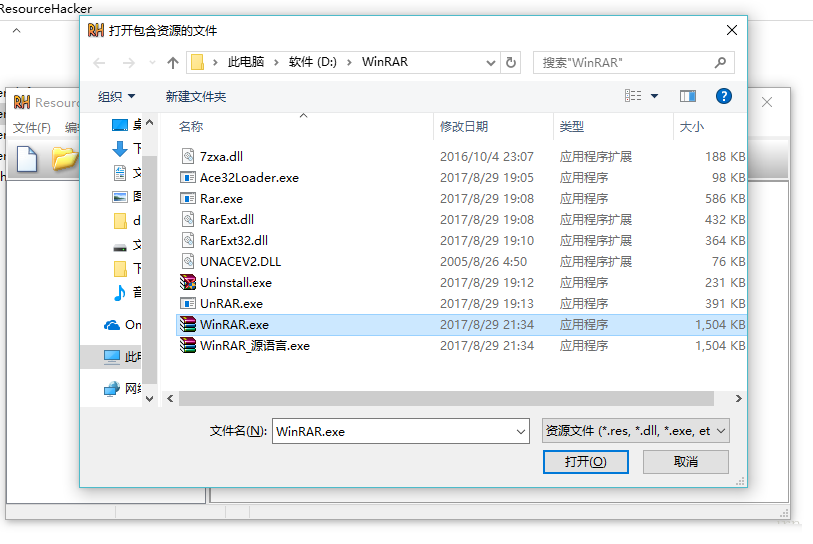Select the Rar.exe file name
Viewport: 813px width, 544px height.
221,199
